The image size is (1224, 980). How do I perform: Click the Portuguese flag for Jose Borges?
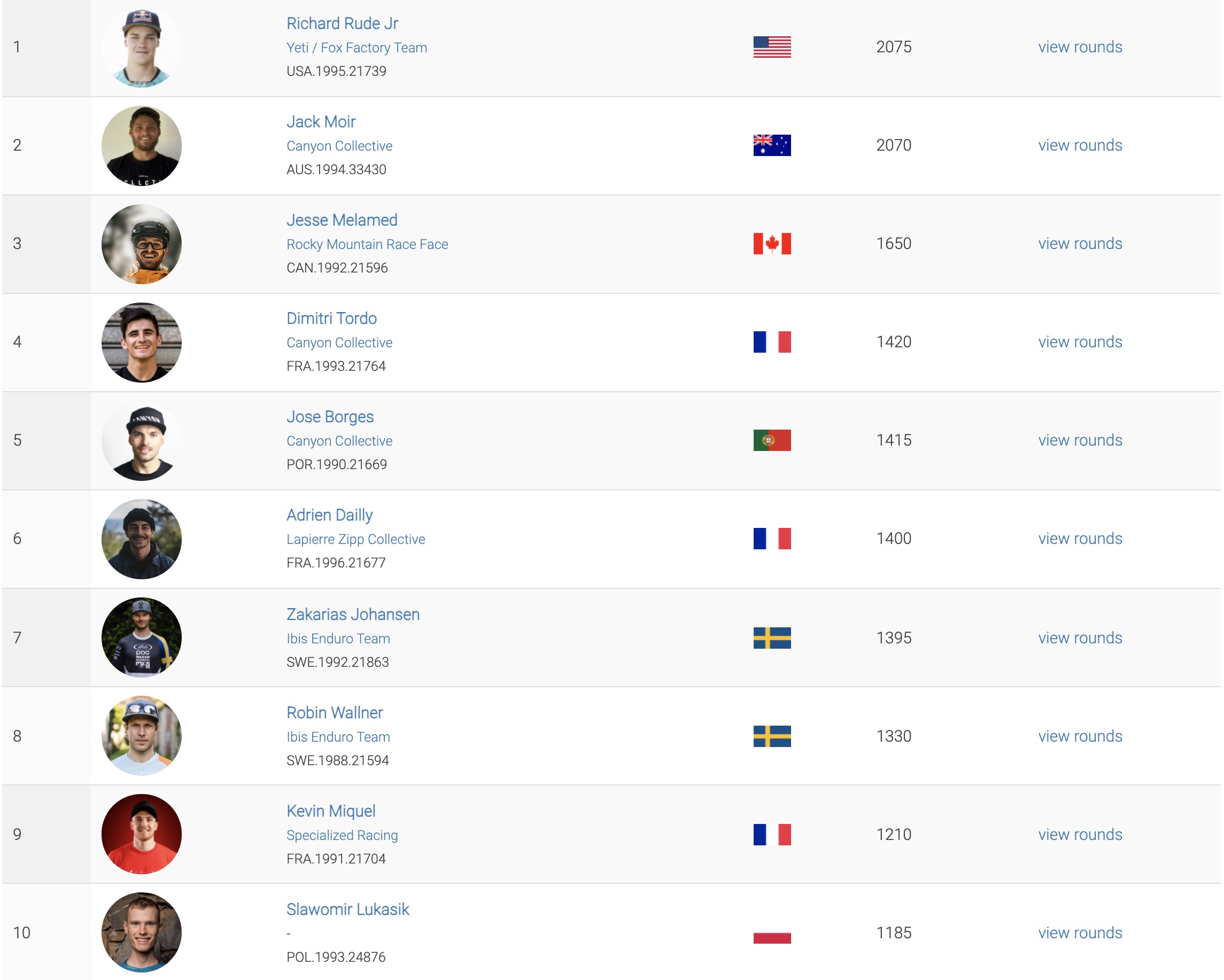771,440
